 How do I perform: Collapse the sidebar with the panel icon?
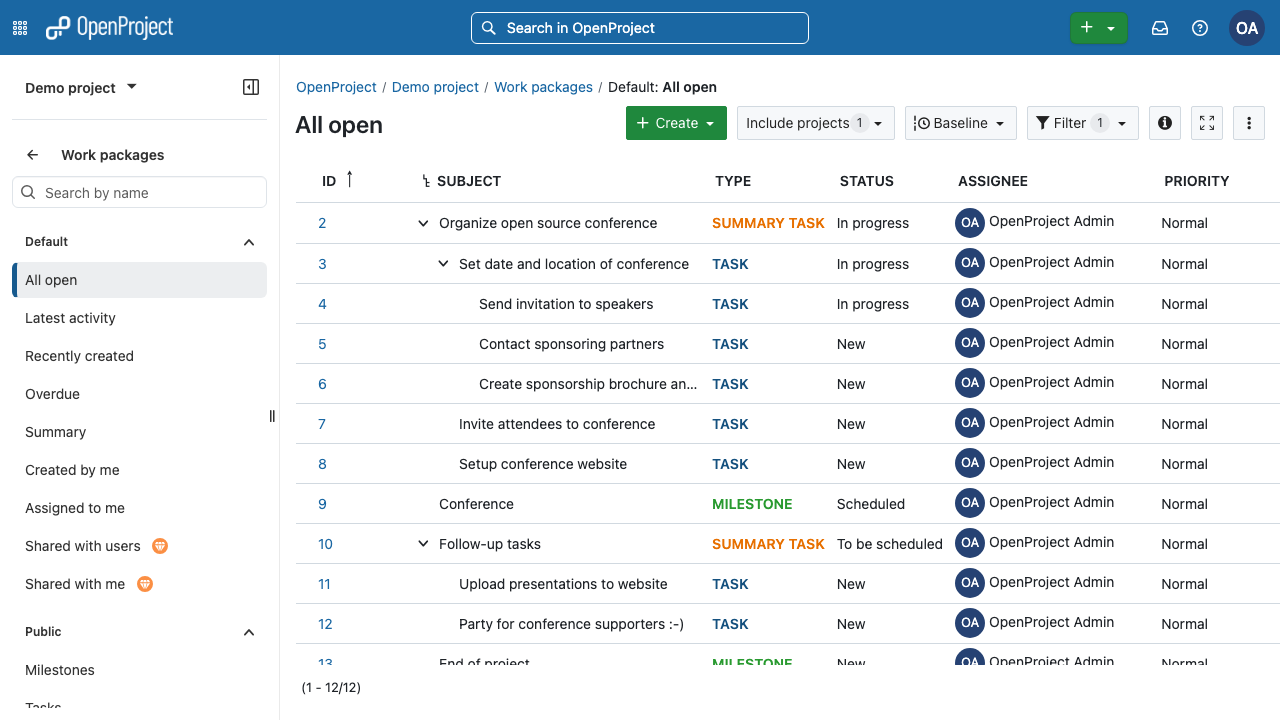point(251,87)
